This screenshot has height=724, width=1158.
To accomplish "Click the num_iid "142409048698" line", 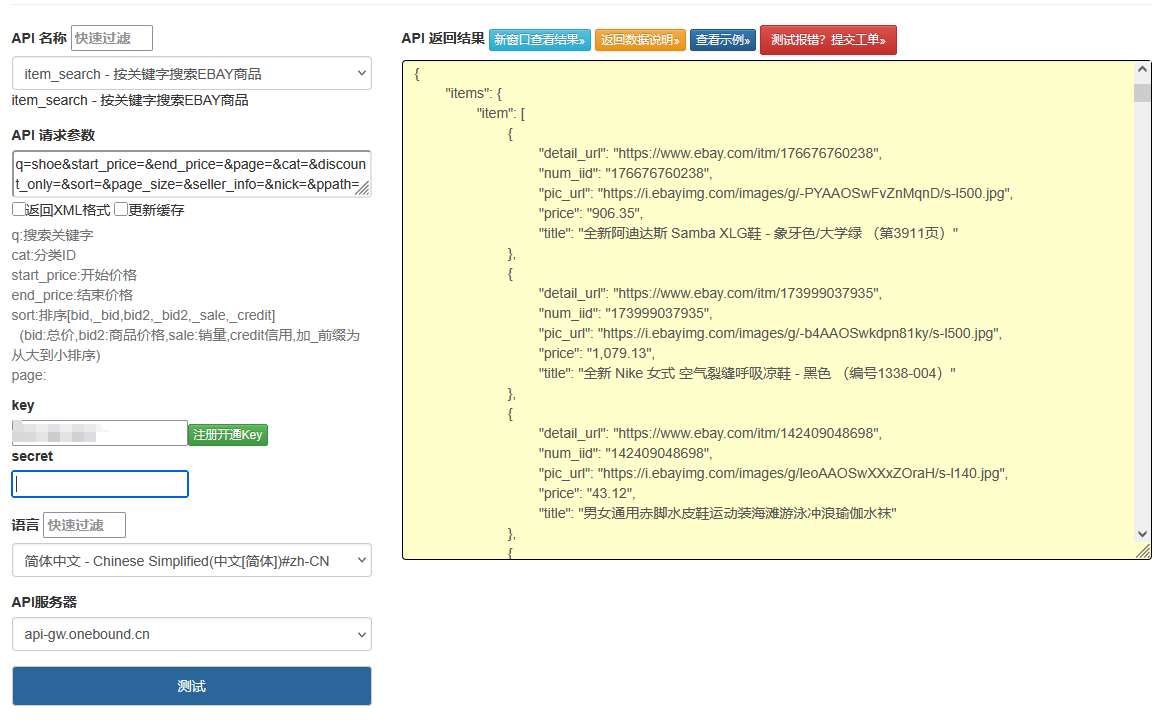I will tap(626, 453).
